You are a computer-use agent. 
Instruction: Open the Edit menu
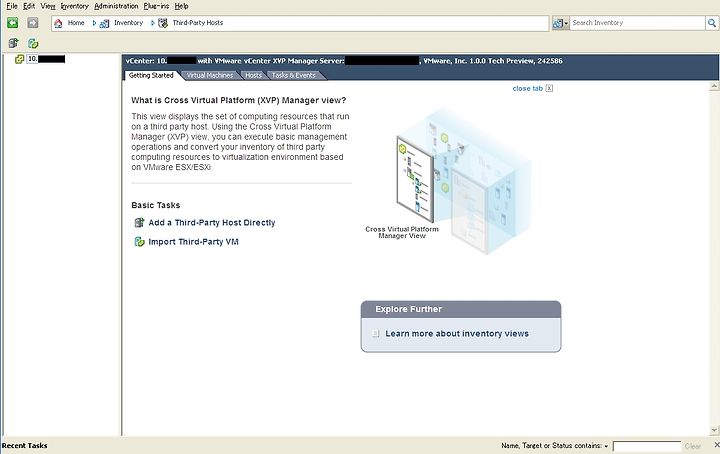29,6
